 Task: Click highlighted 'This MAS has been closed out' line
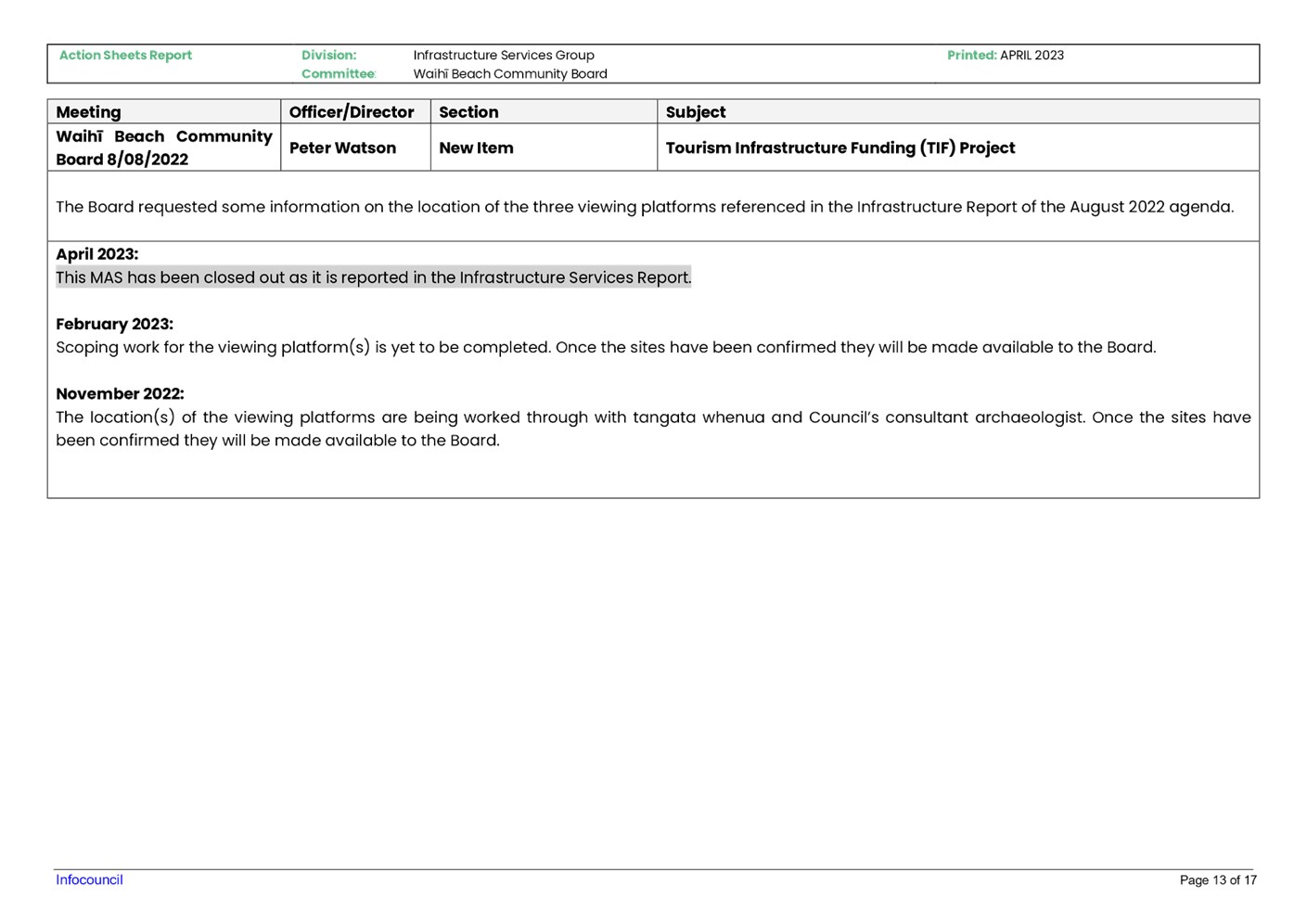pyautogui.click(x=374, y=277)
